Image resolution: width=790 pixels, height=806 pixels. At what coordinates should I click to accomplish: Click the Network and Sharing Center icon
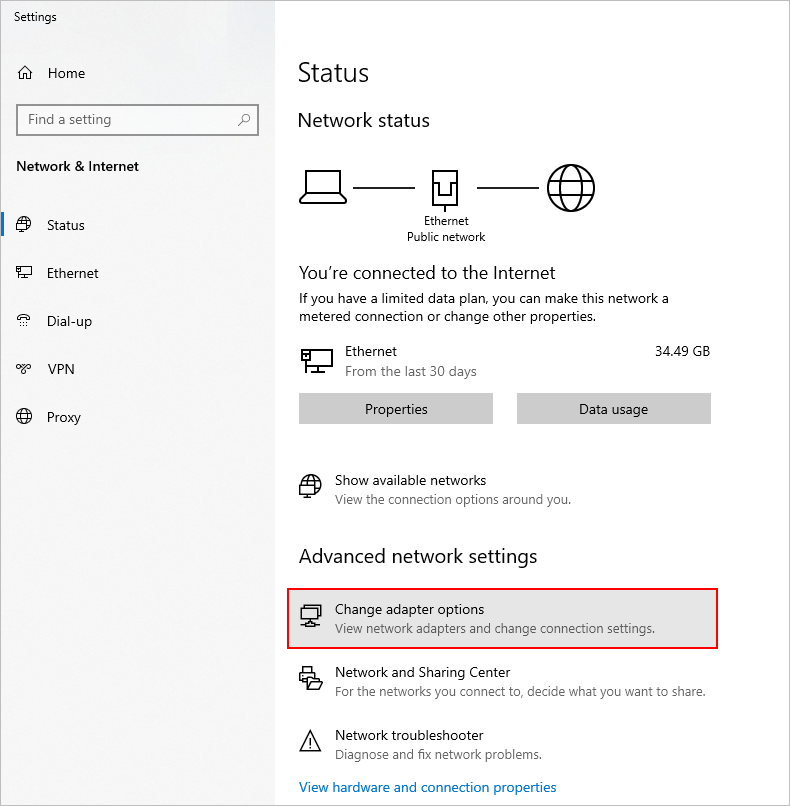coord(310,678)
